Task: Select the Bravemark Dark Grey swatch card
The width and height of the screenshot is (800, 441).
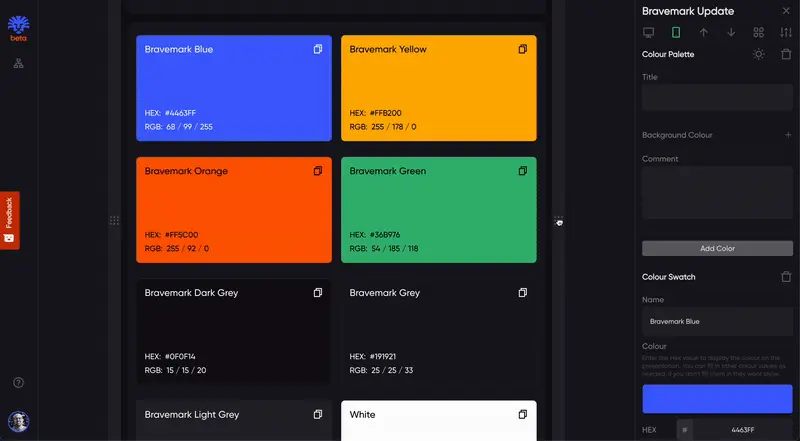Action: (x=234, y=332)
